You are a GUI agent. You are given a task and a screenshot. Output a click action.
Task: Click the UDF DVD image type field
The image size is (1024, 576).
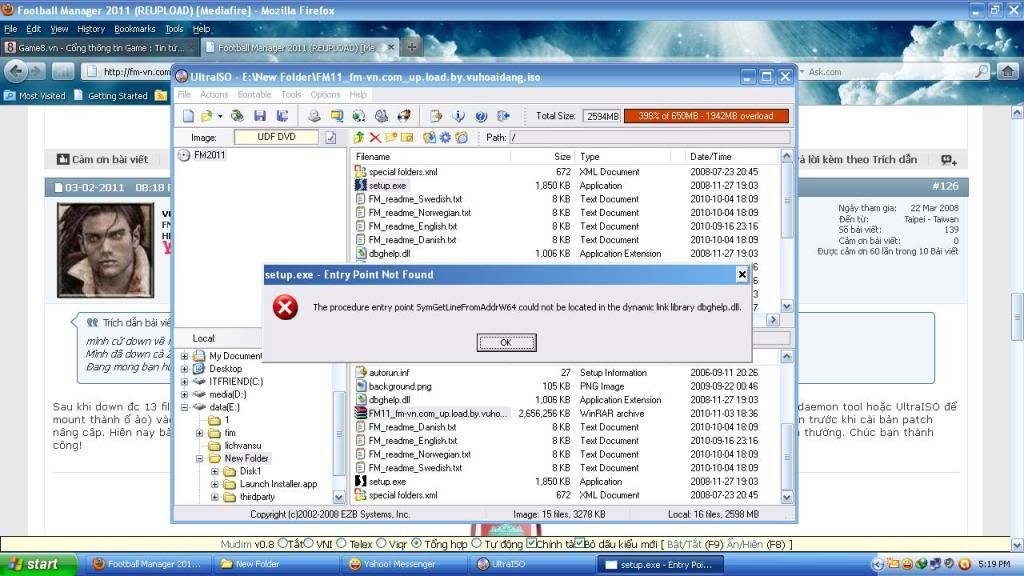tap(277, 138)
